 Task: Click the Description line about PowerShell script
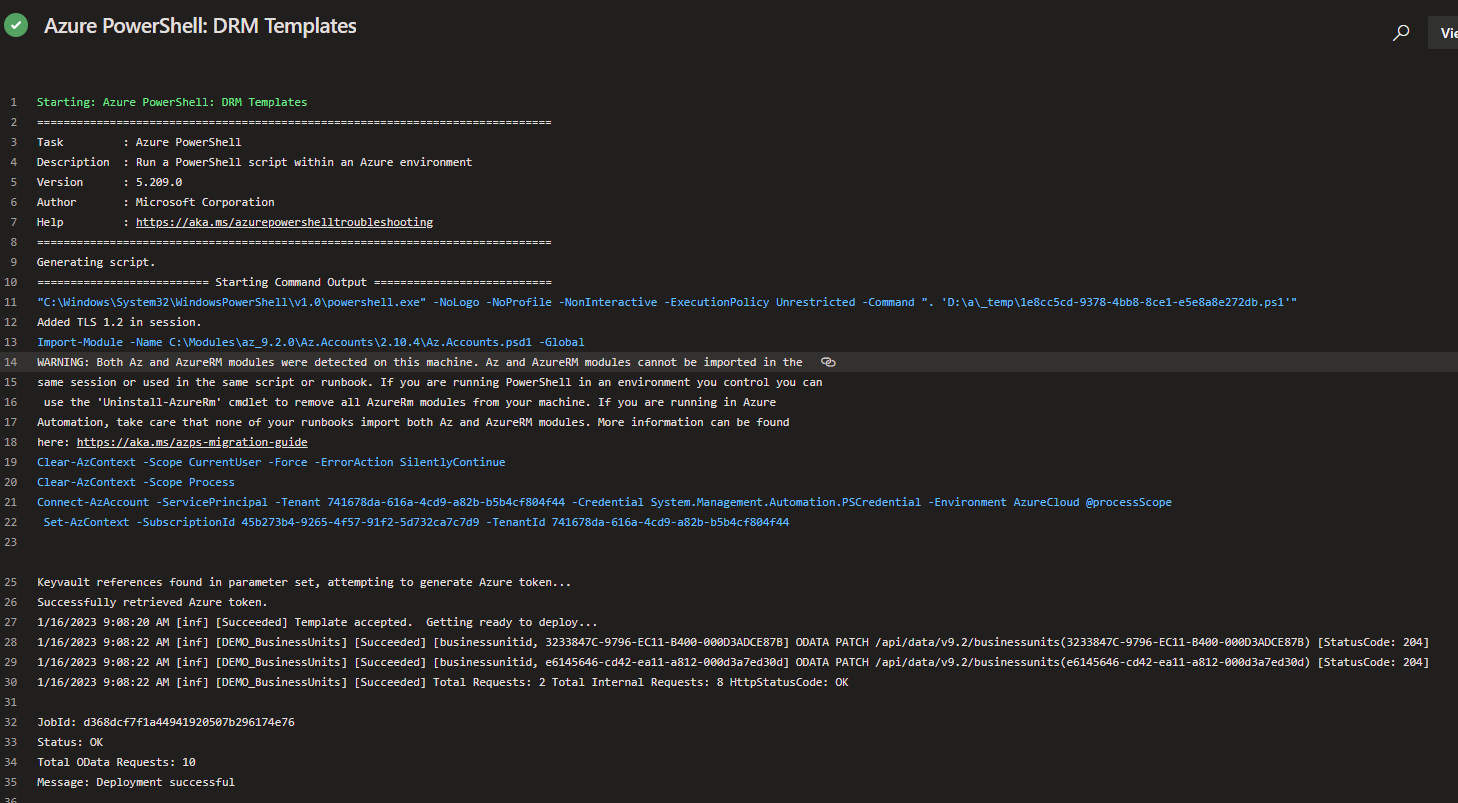(x=254, y=162)
